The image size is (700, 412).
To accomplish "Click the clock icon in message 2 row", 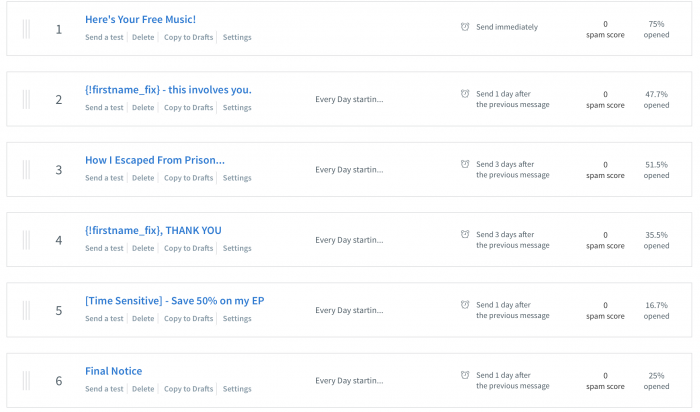I will pyautogui.click(x=465, y=94).
